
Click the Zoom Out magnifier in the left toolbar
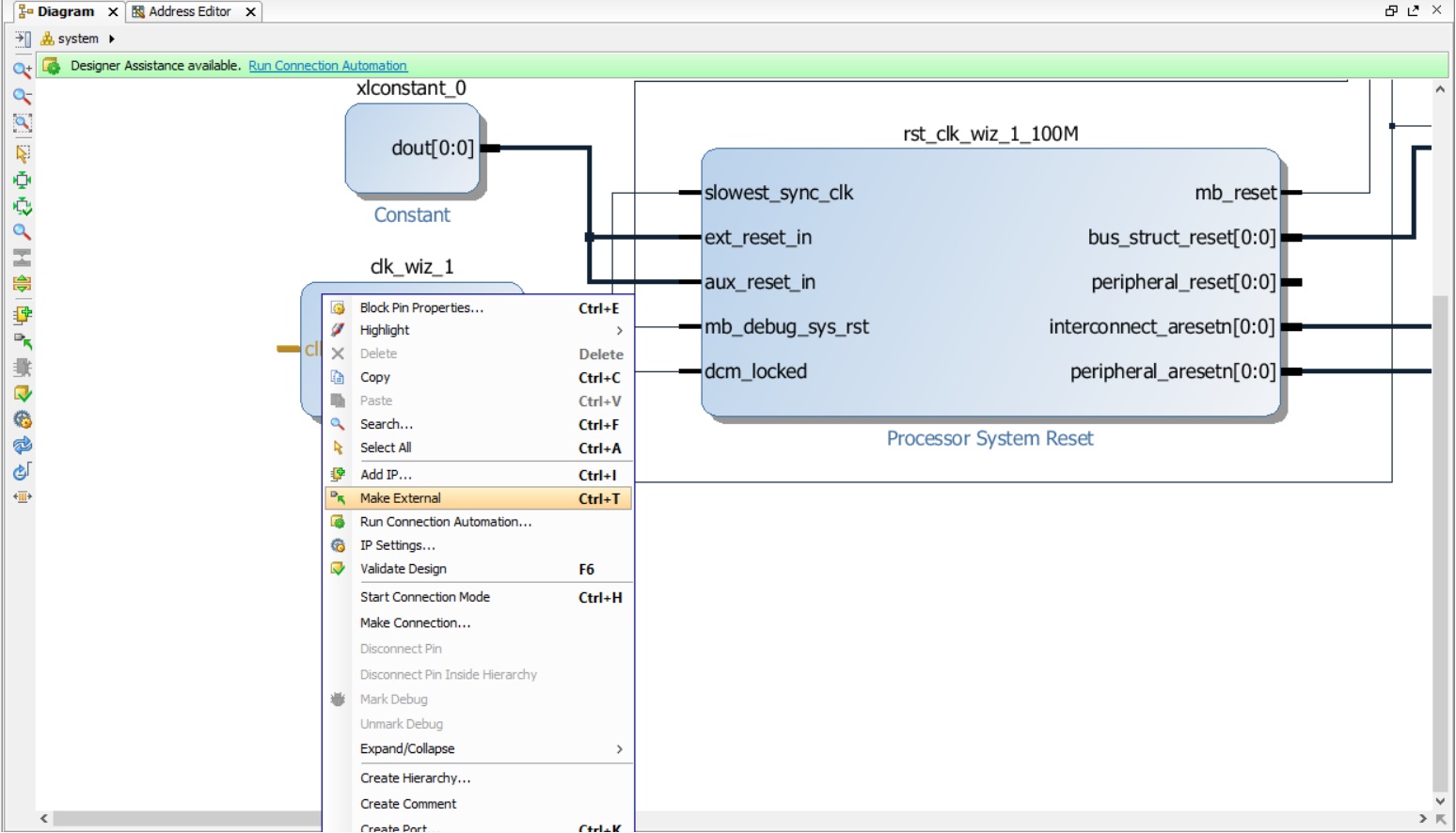pos(22,96)
